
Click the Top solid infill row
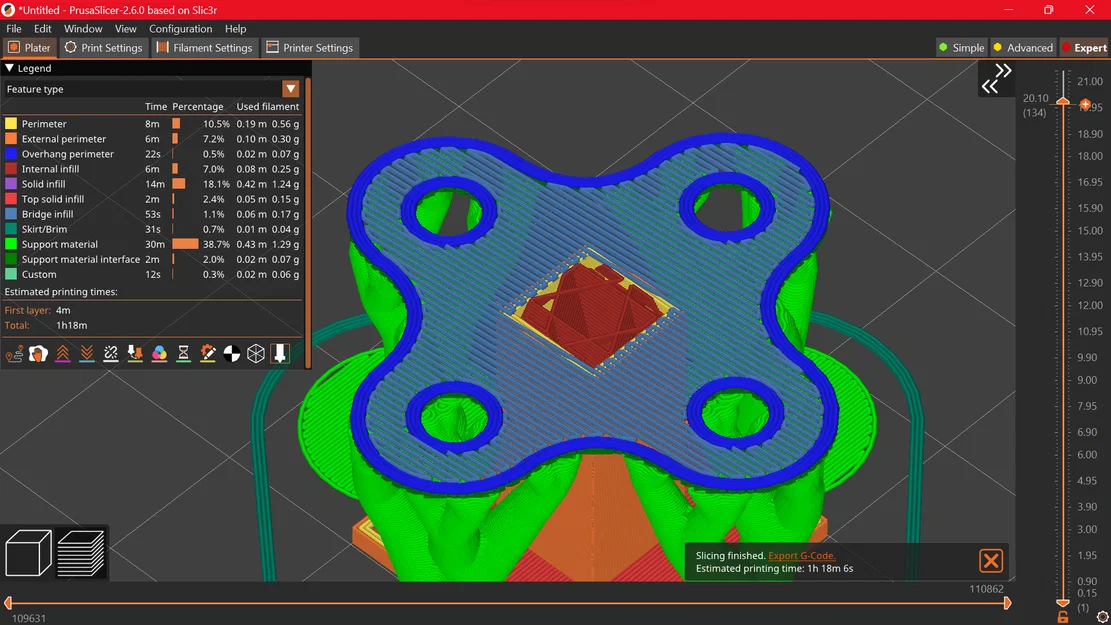pyautogui.click(x=152, y=199)
